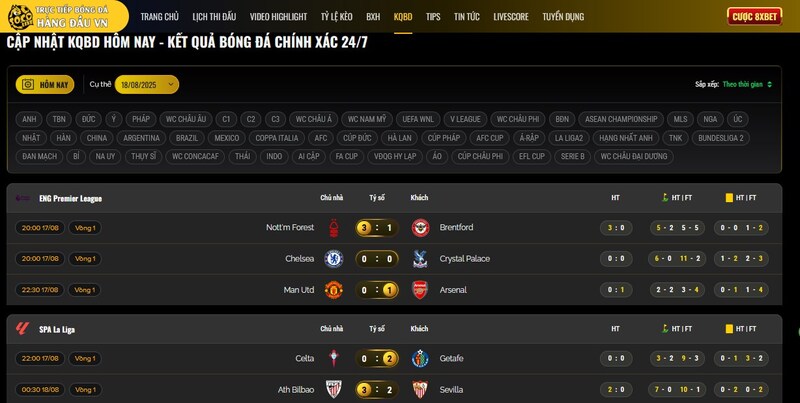Click the Chelsea club crest
The height and width of the screenshot is (403, 800).
[x=334, y=259]
